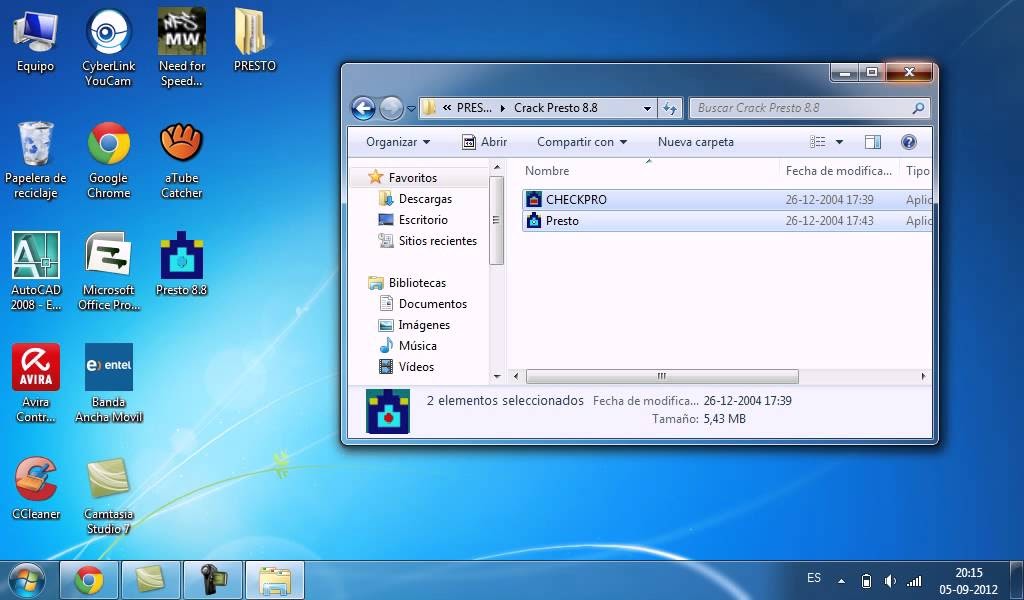Click the search magnifier icon
The height and width of the screenshot is (600, 1024).
point(918,108)
